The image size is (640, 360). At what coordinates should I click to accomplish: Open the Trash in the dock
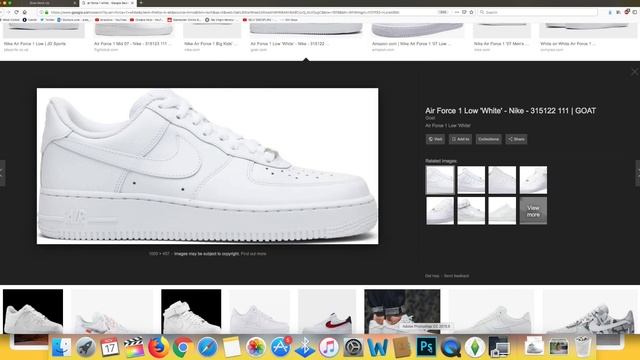pos(583,347)
